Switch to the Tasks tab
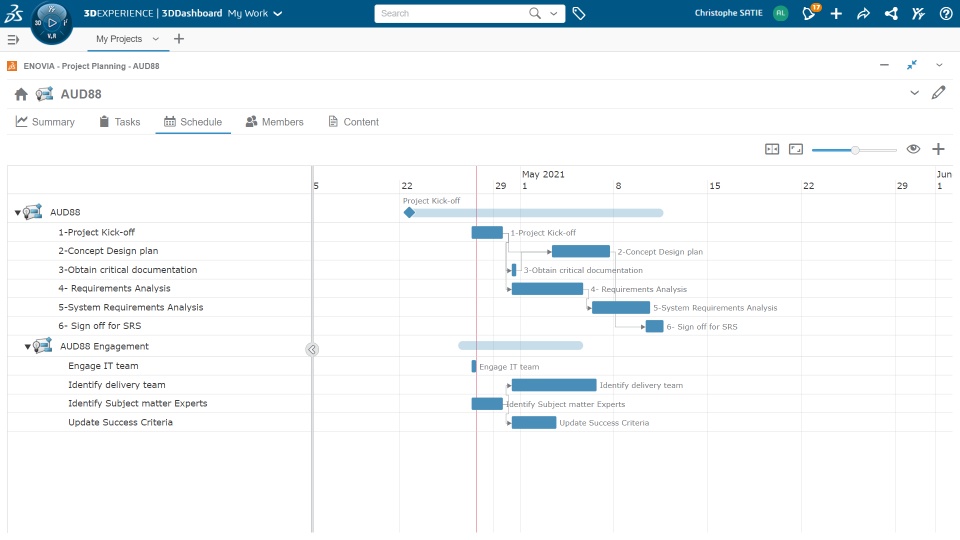Image resolution: width=960 pixels, height=540 pixels. [120, 122]
